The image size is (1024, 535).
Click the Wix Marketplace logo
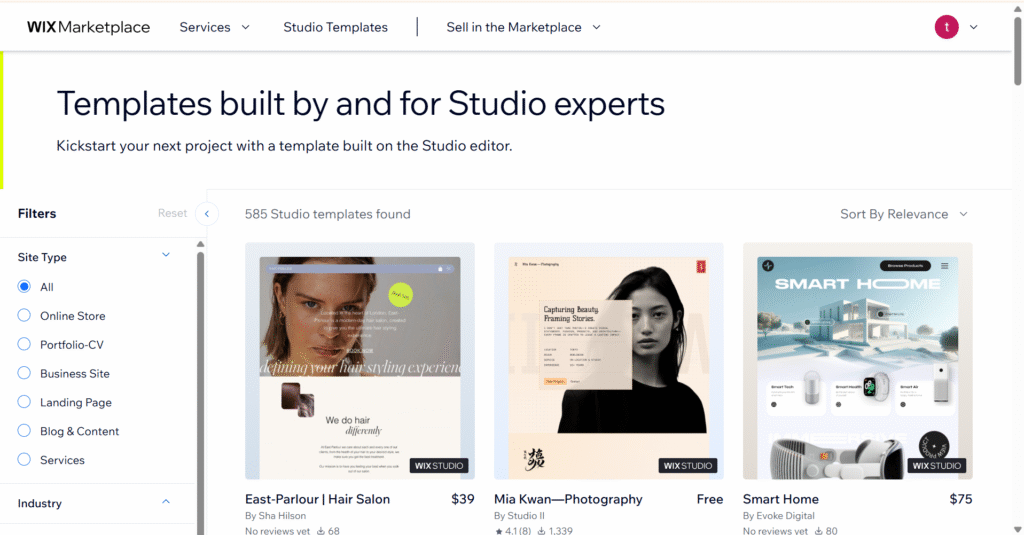pyautogui.click(x=88, y=27)
